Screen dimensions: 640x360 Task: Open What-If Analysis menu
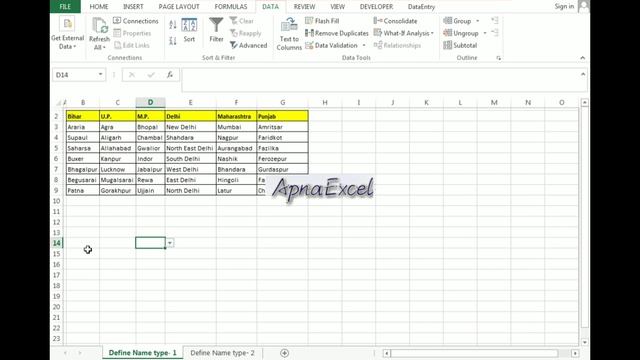coord(404,33)
